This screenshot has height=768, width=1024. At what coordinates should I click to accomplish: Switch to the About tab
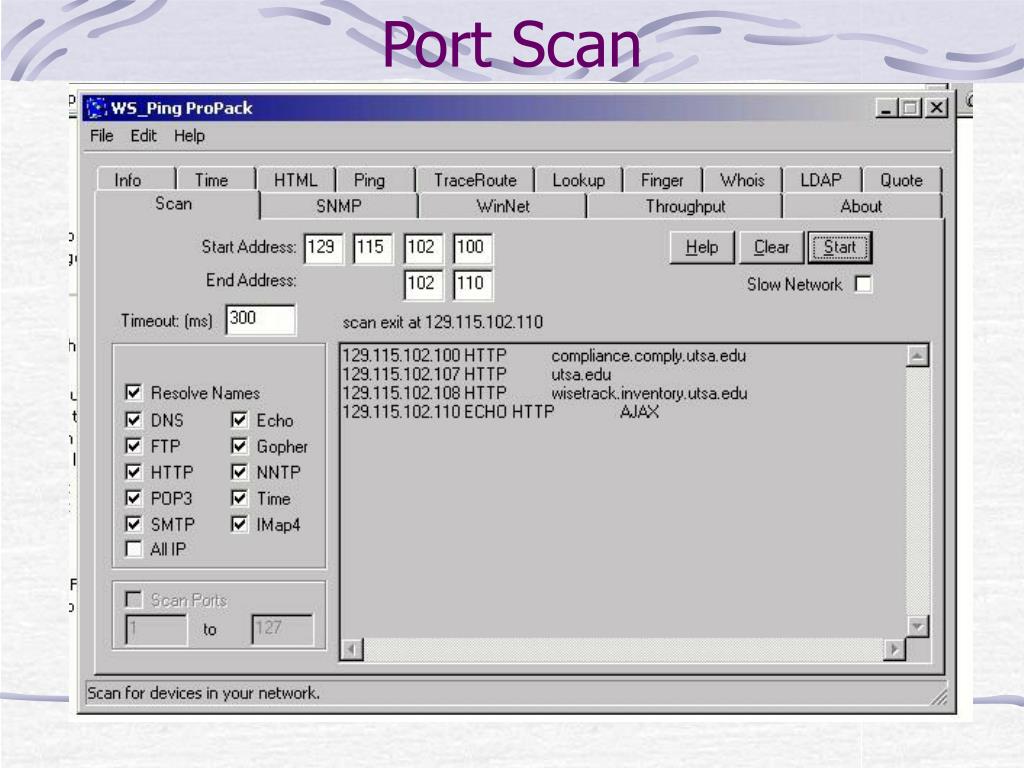861,206
